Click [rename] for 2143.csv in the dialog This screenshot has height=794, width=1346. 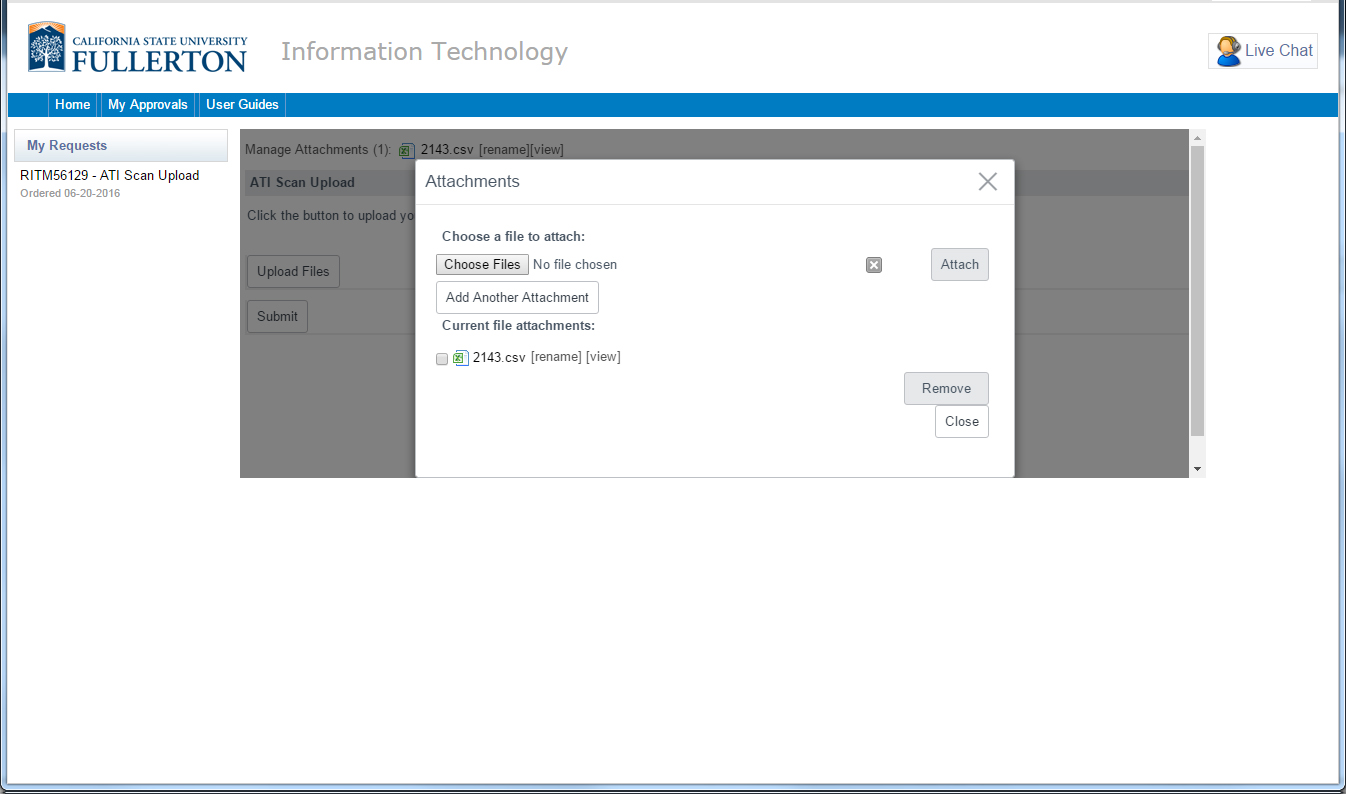[556, 356]
